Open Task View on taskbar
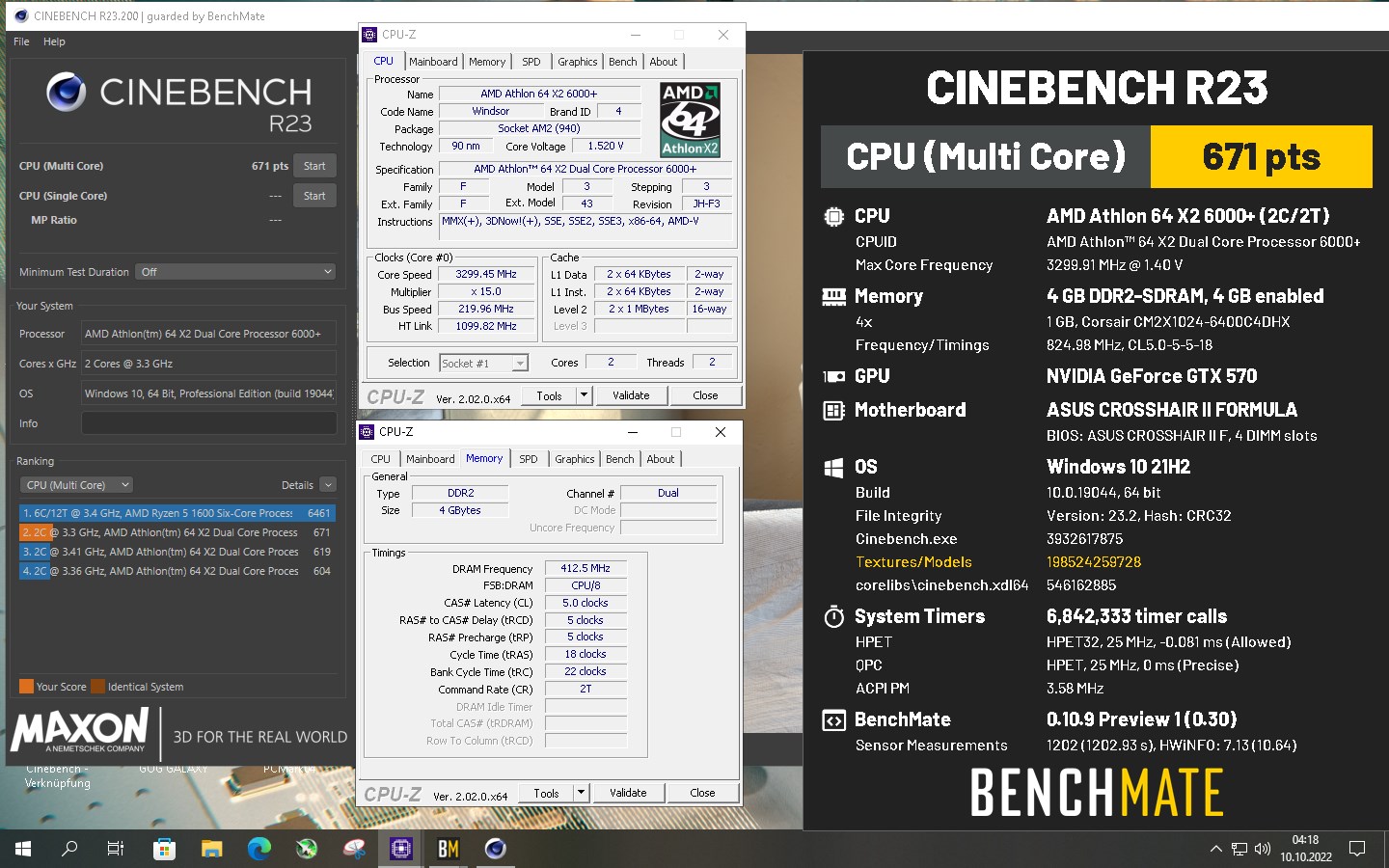The height and width of the screenshot is (868, 1389). pyautogui.click(x=116, y=849)
